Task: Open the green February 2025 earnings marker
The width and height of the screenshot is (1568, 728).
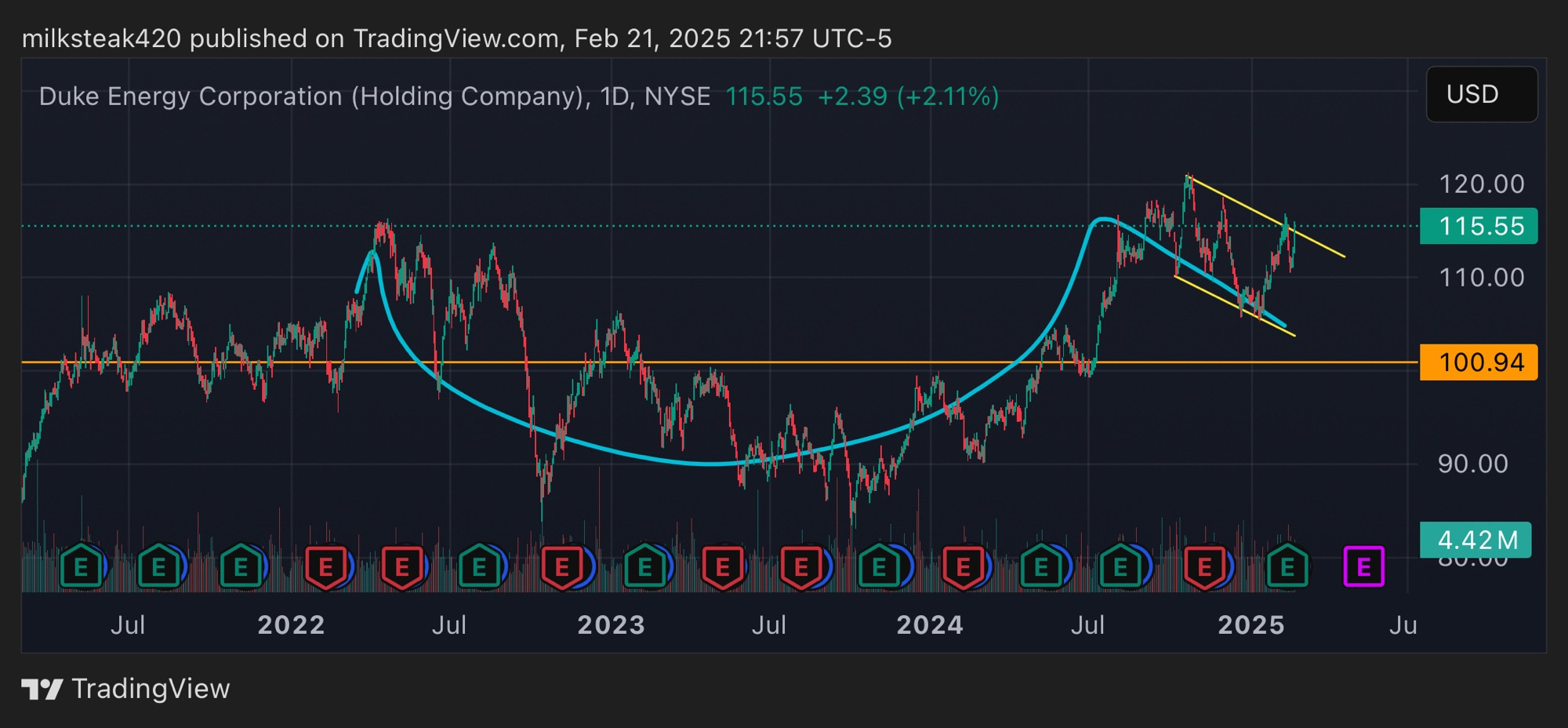Action: point(1287,566)
